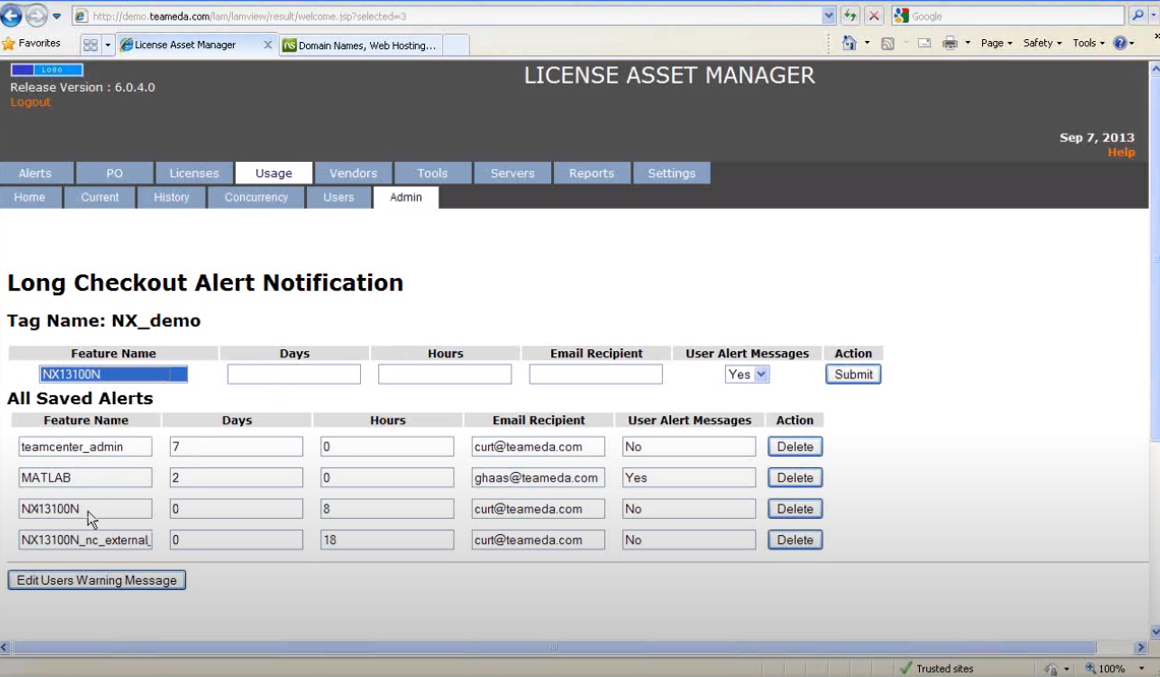The image size is (1160, 677).
Task: Click the Help question mark icon
Action: pyautogui.click(x=1120, y=43)
